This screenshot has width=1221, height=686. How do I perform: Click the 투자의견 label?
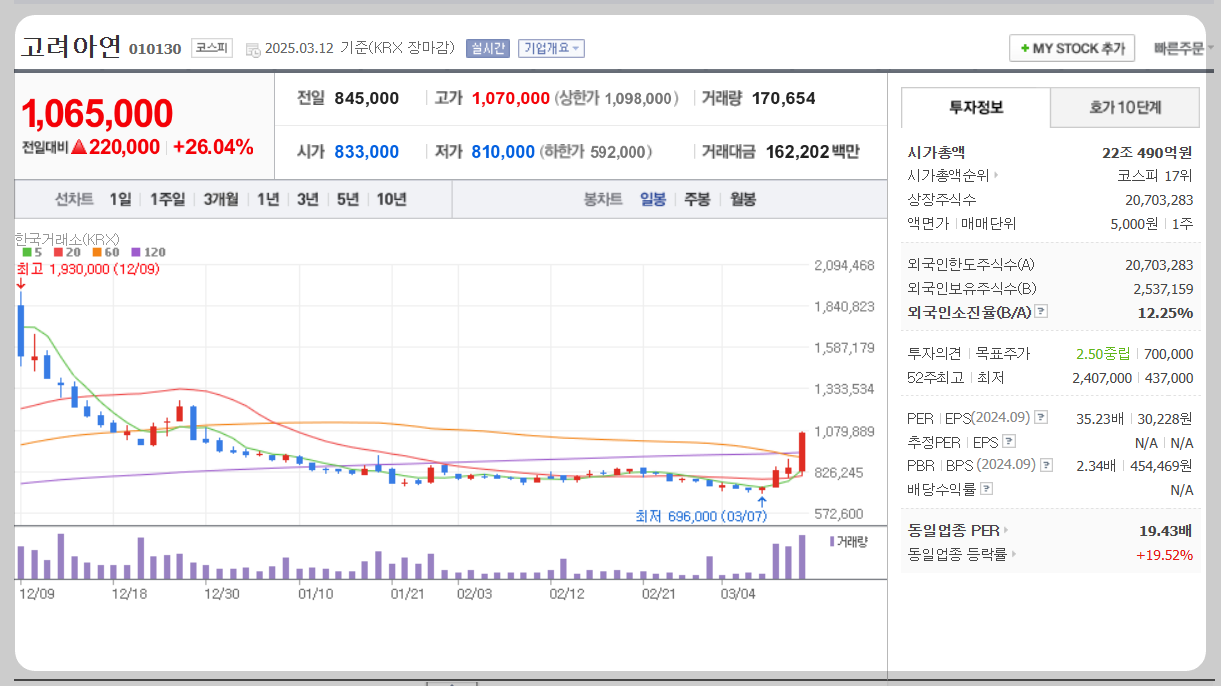(x=934, y=353)
